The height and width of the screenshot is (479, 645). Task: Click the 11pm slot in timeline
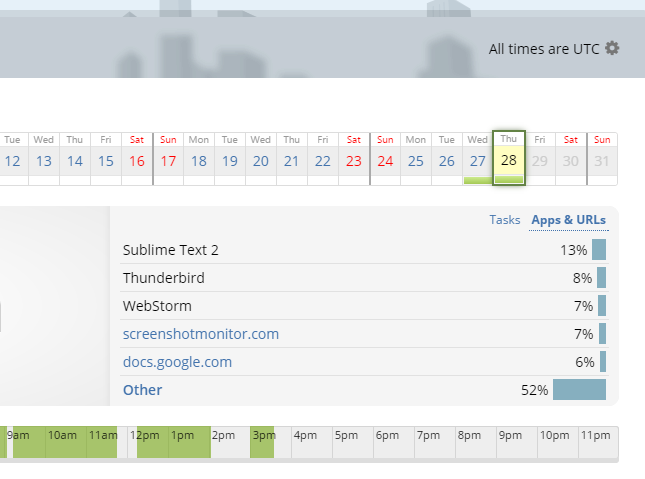pos(599,442)
